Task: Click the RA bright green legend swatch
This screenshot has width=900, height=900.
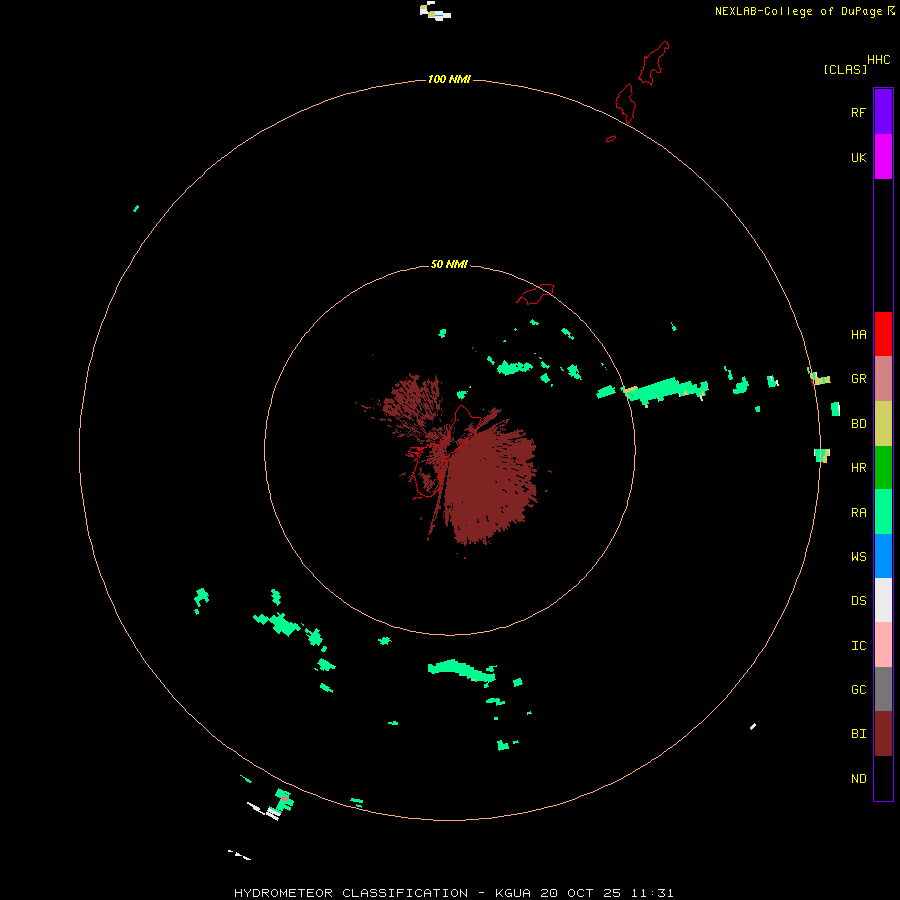Action: [x=883, y=512]
